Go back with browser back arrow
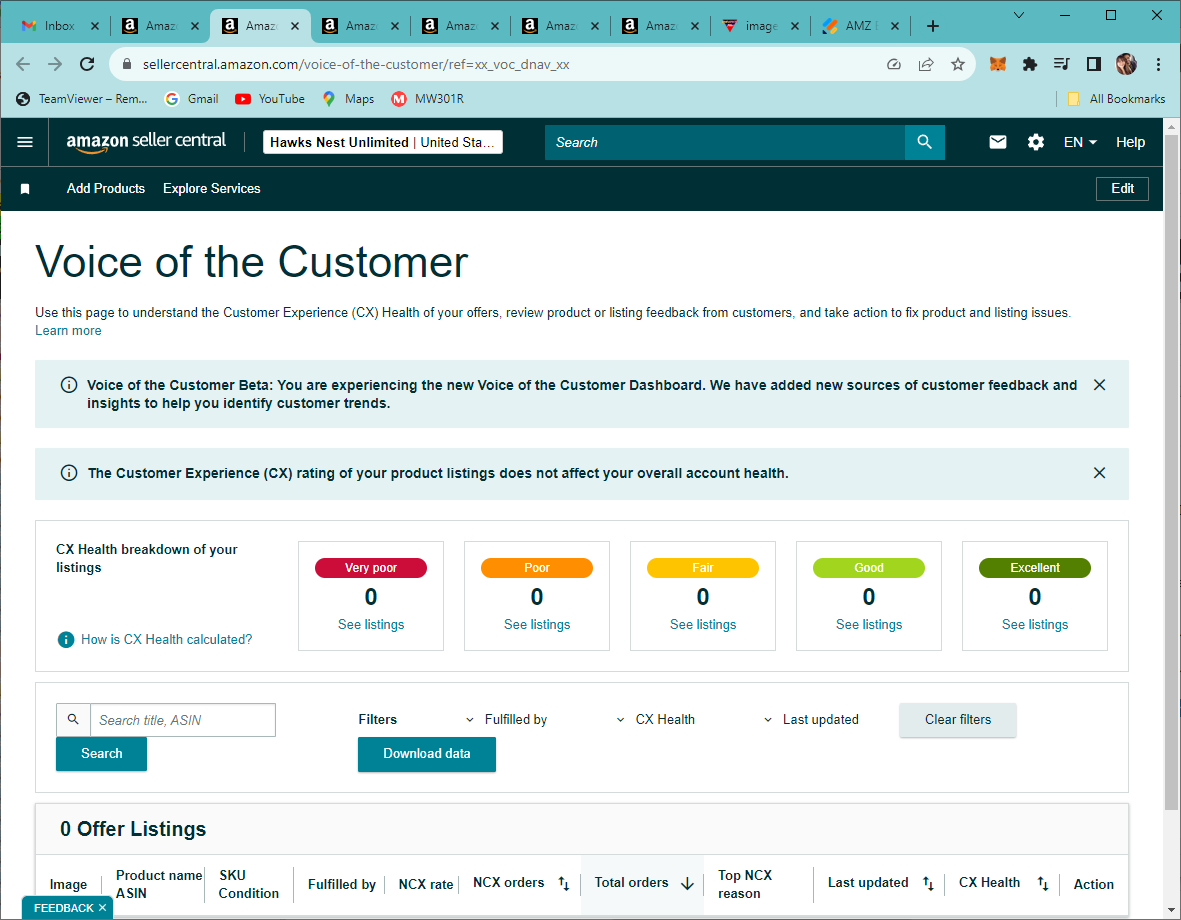 point(23,64)
